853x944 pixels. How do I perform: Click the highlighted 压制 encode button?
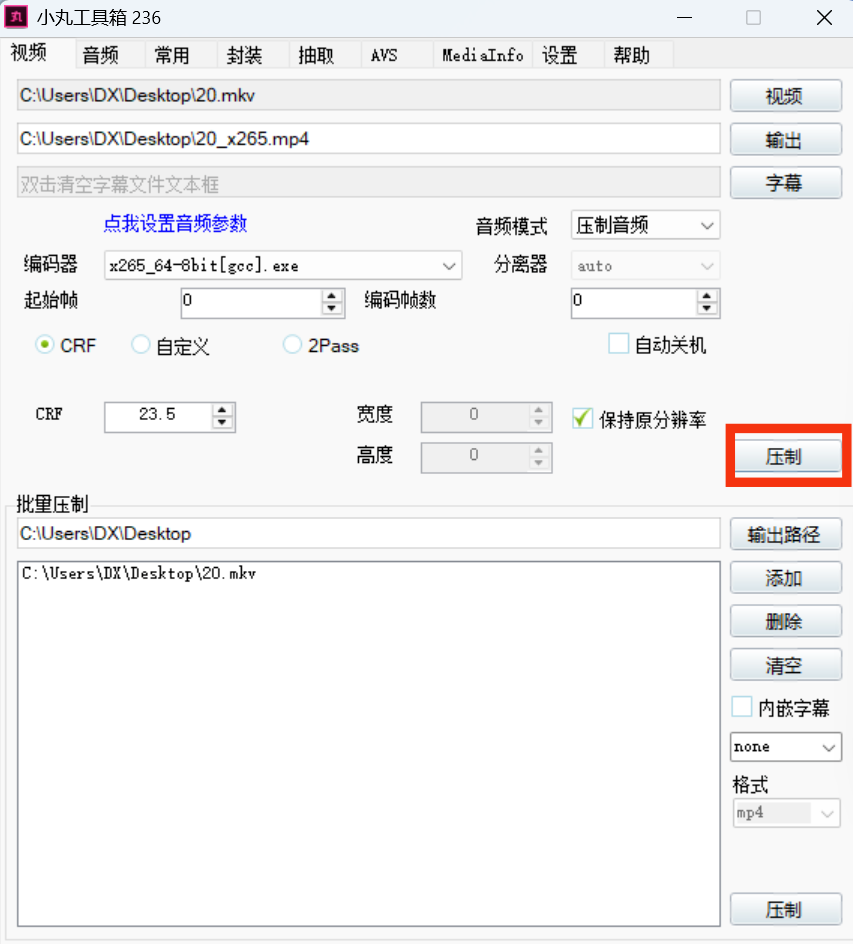(786, 456)
